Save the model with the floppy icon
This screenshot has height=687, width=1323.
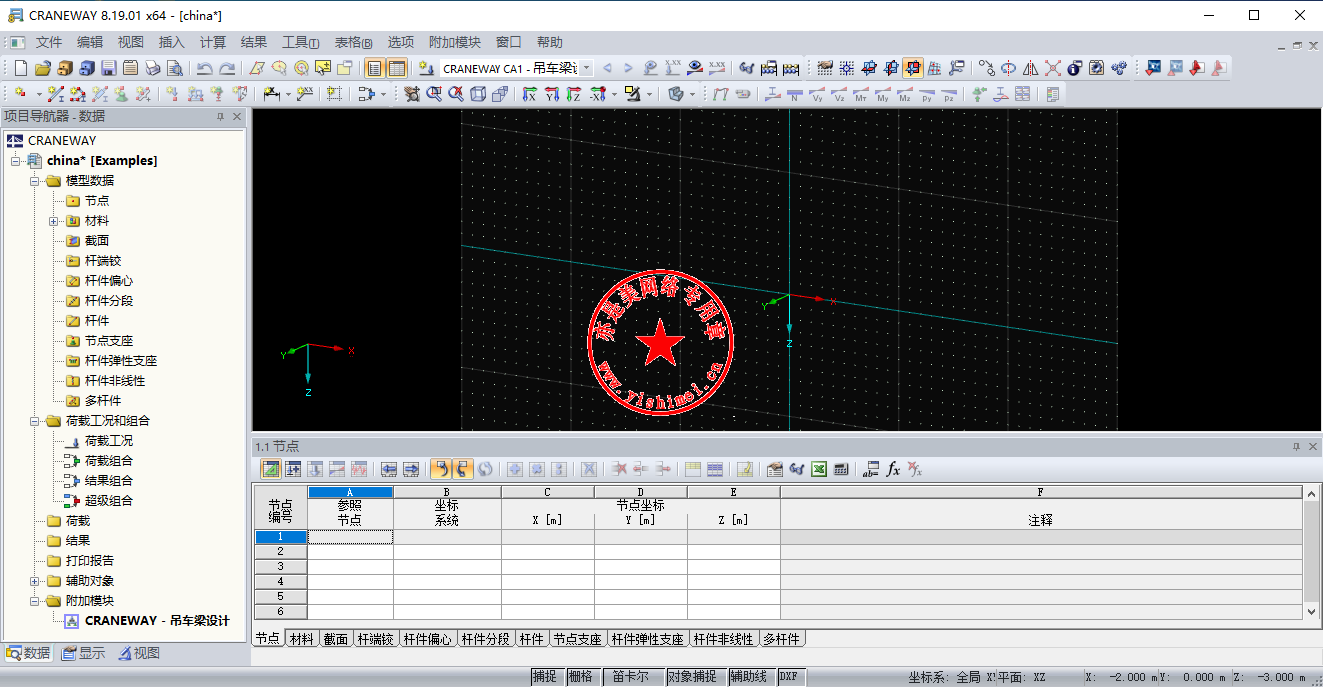point(108,68)
